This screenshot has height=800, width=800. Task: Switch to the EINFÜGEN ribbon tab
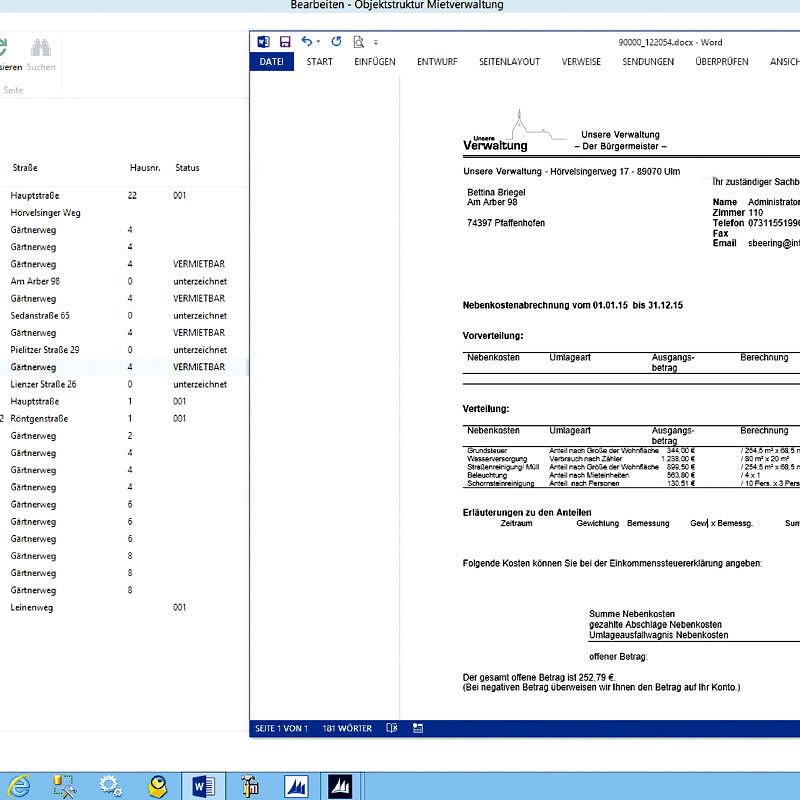pyautogui.click(x=375, y=62)
